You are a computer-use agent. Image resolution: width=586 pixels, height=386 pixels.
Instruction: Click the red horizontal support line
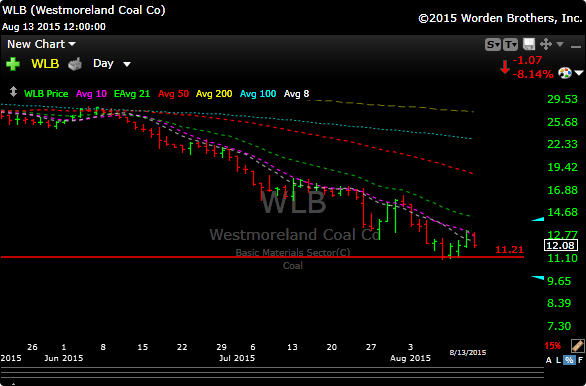coord(262,257)
